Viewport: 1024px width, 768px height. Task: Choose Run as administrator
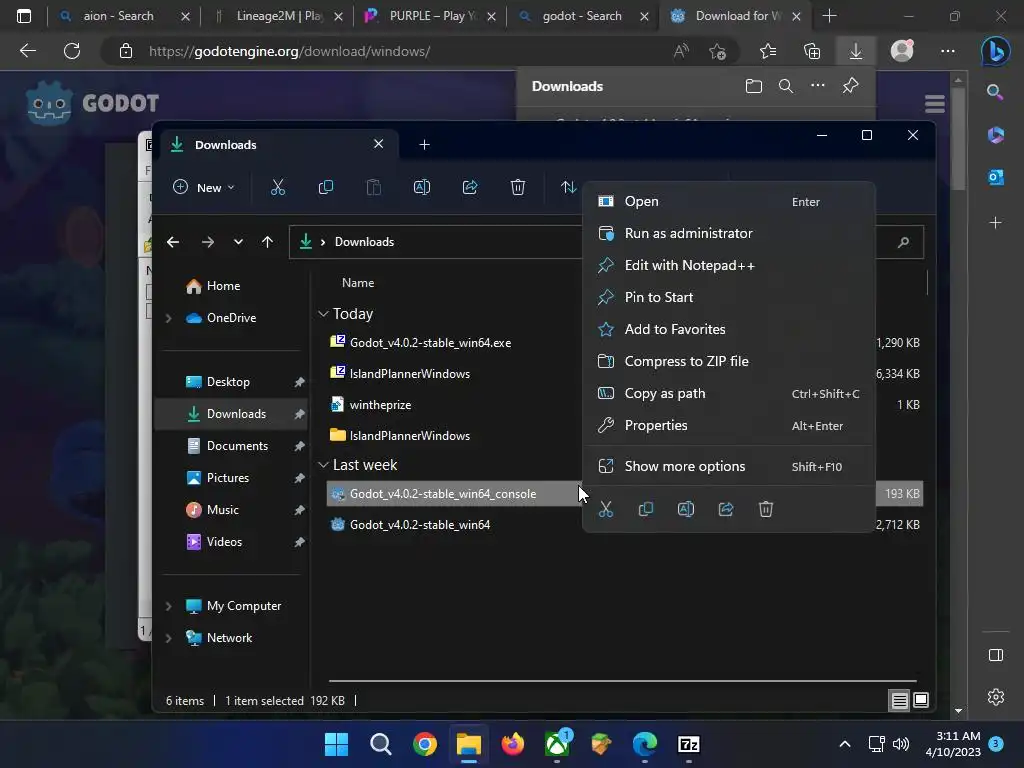(728, 233)
